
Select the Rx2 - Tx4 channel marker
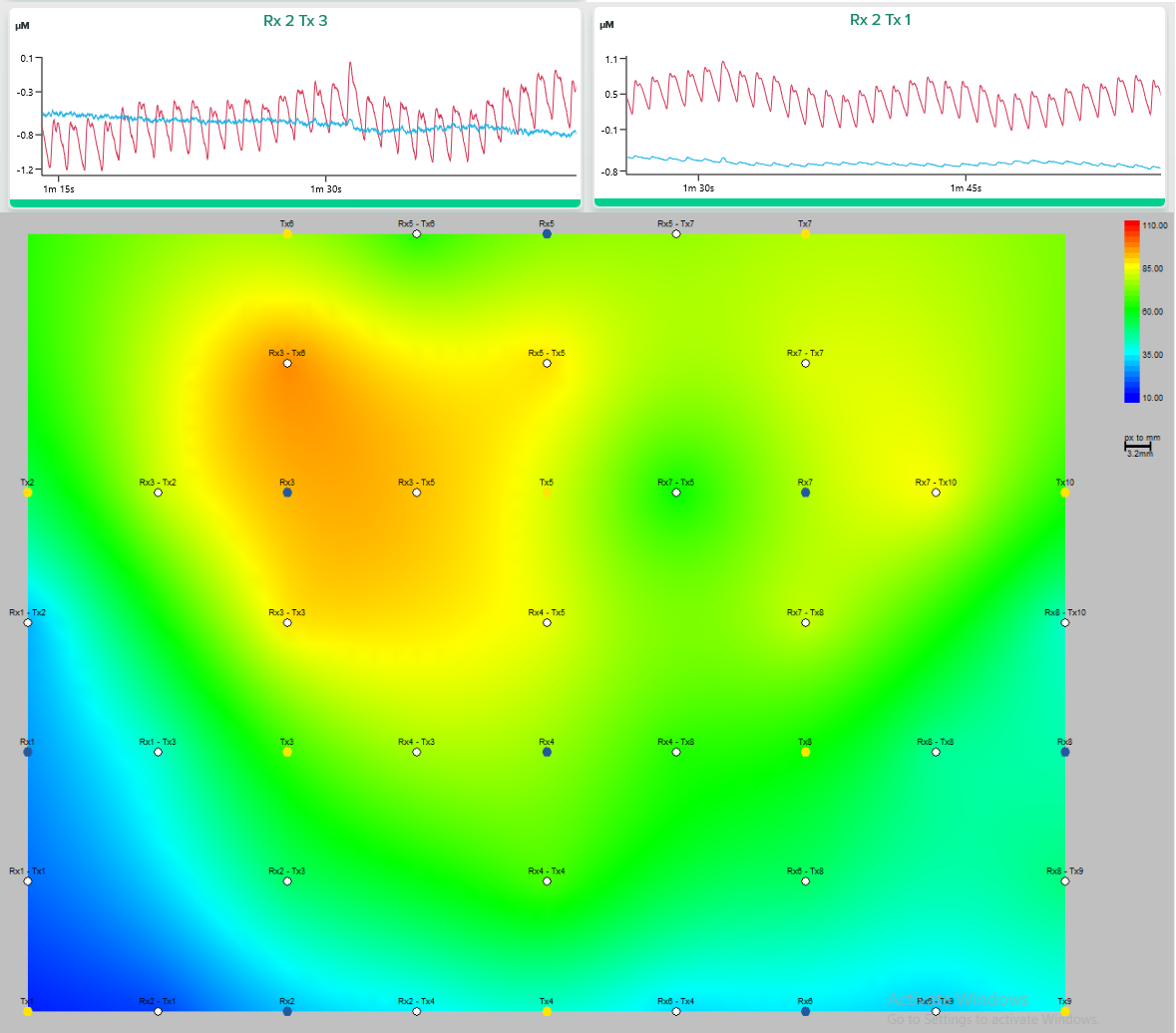[417, 1011]
